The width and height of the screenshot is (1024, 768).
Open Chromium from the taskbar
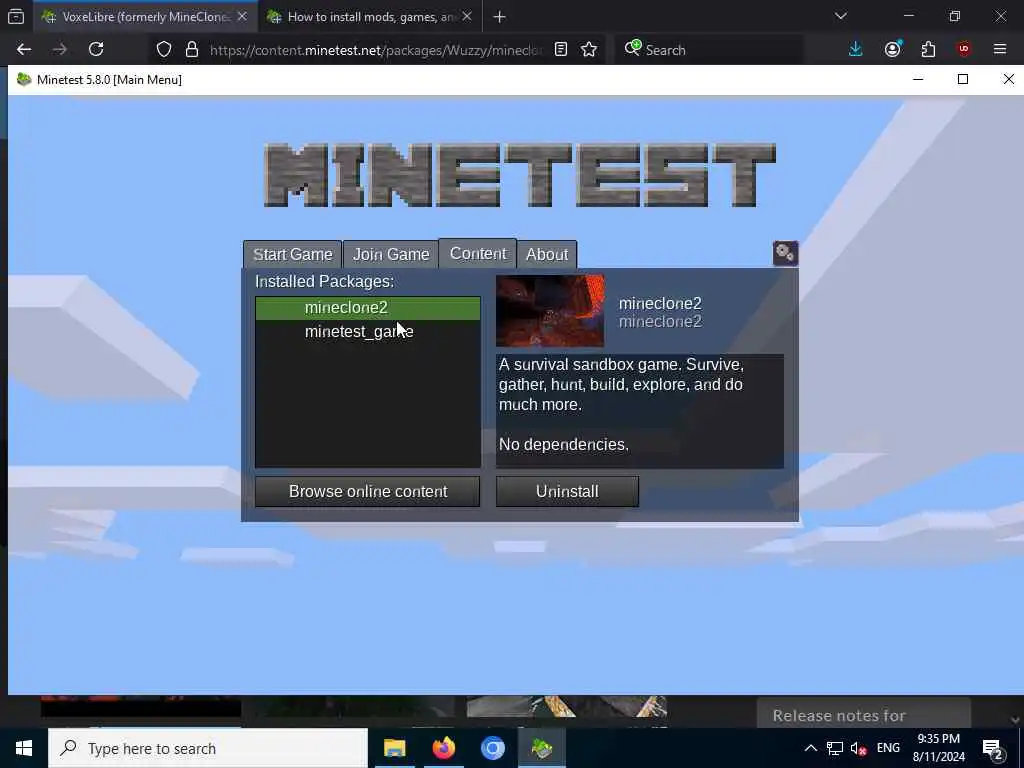click(x=493, y=748)
